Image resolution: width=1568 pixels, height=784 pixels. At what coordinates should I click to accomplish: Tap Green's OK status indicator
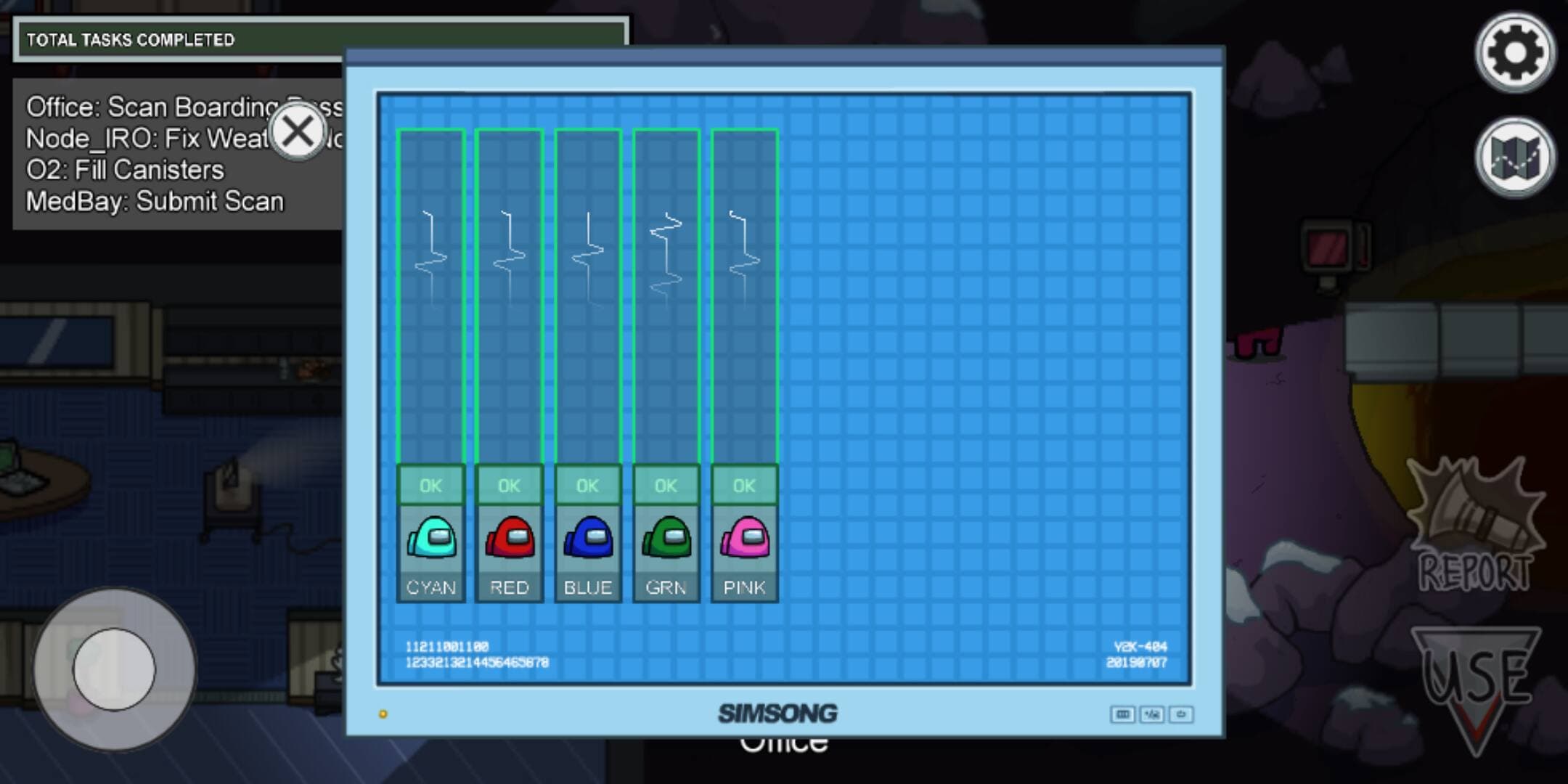666,485
